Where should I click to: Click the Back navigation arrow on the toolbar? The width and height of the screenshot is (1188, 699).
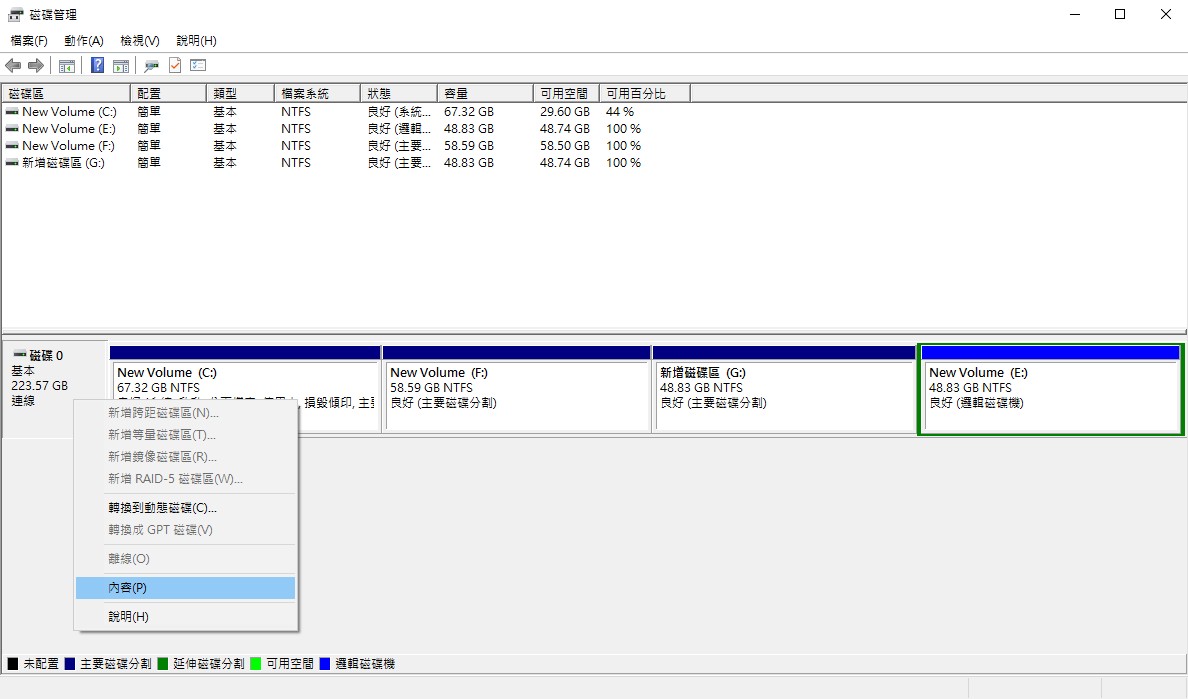pos(13,65)
